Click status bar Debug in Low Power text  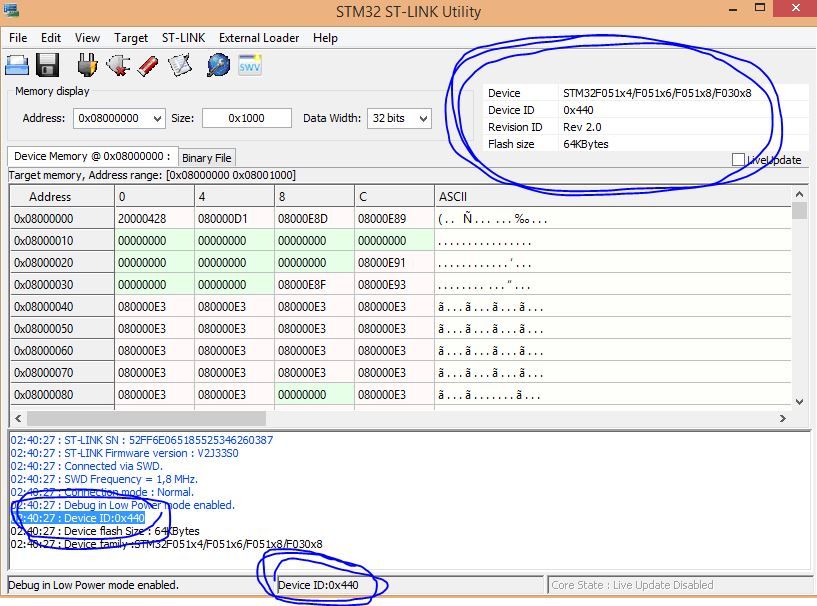click(x=93, y=585)
